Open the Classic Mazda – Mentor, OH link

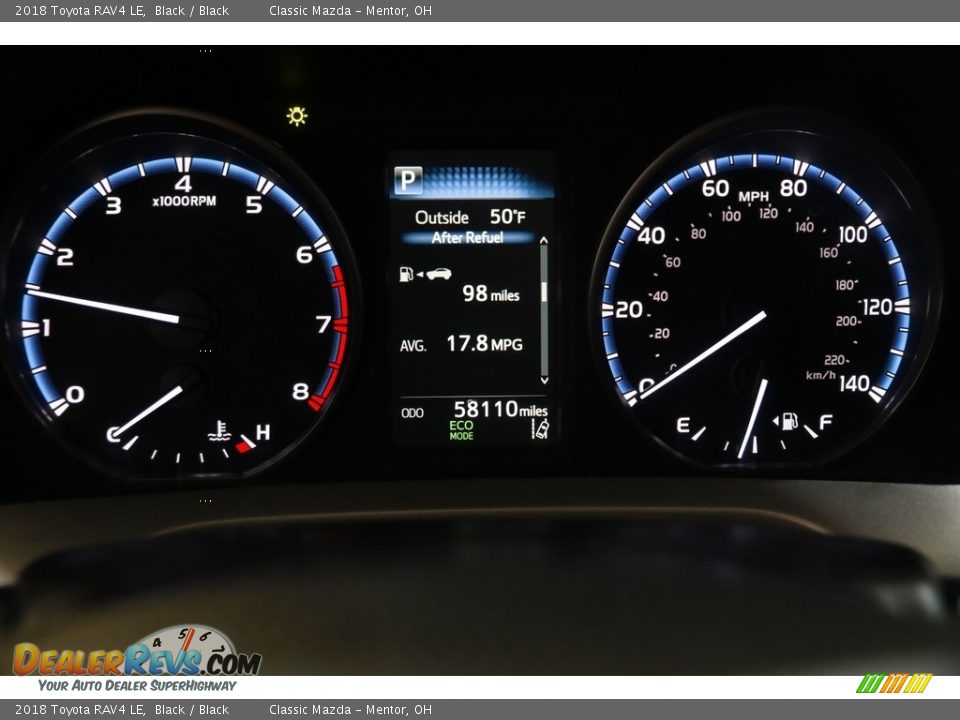pos(350,11)
